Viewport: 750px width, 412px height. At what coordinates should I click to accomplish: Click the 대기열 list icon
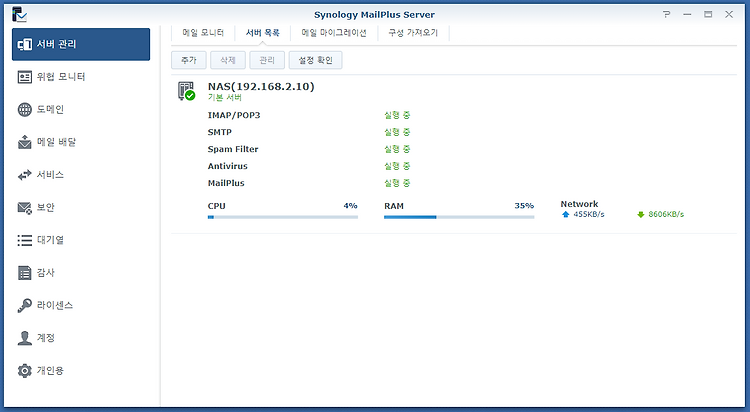pos(25,240)
